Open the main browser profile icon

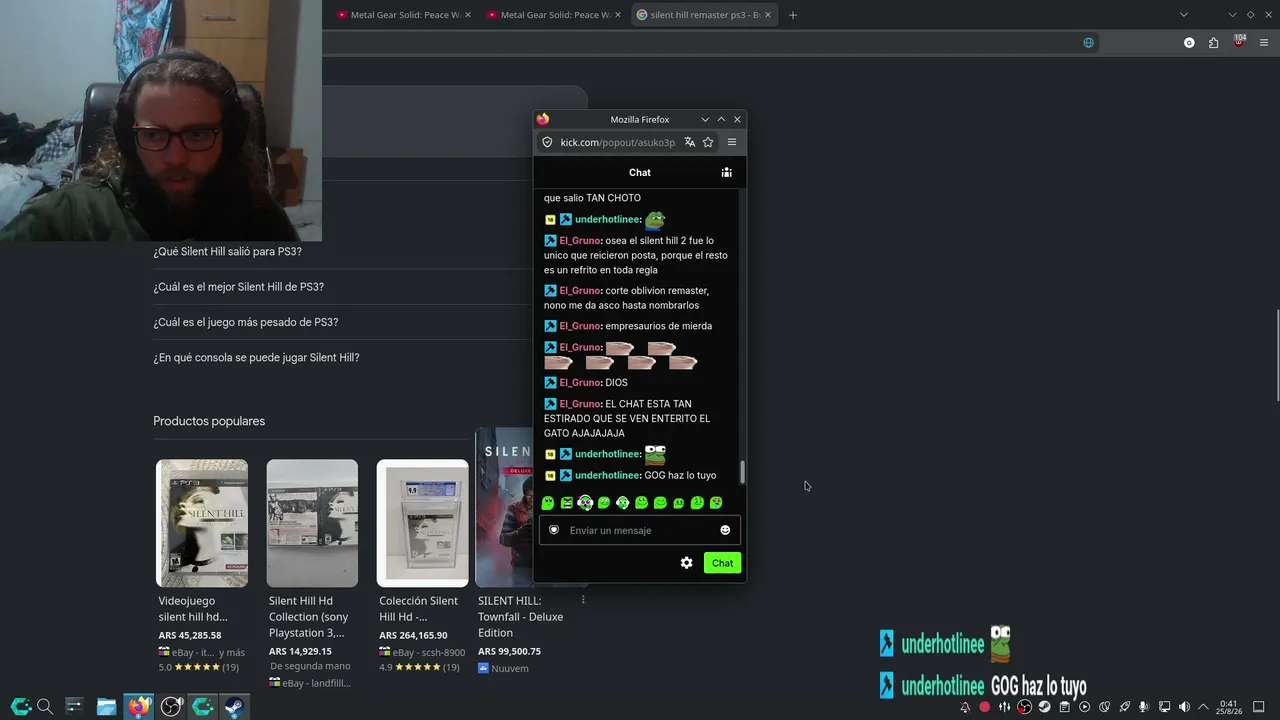[x=1189, y=43]
